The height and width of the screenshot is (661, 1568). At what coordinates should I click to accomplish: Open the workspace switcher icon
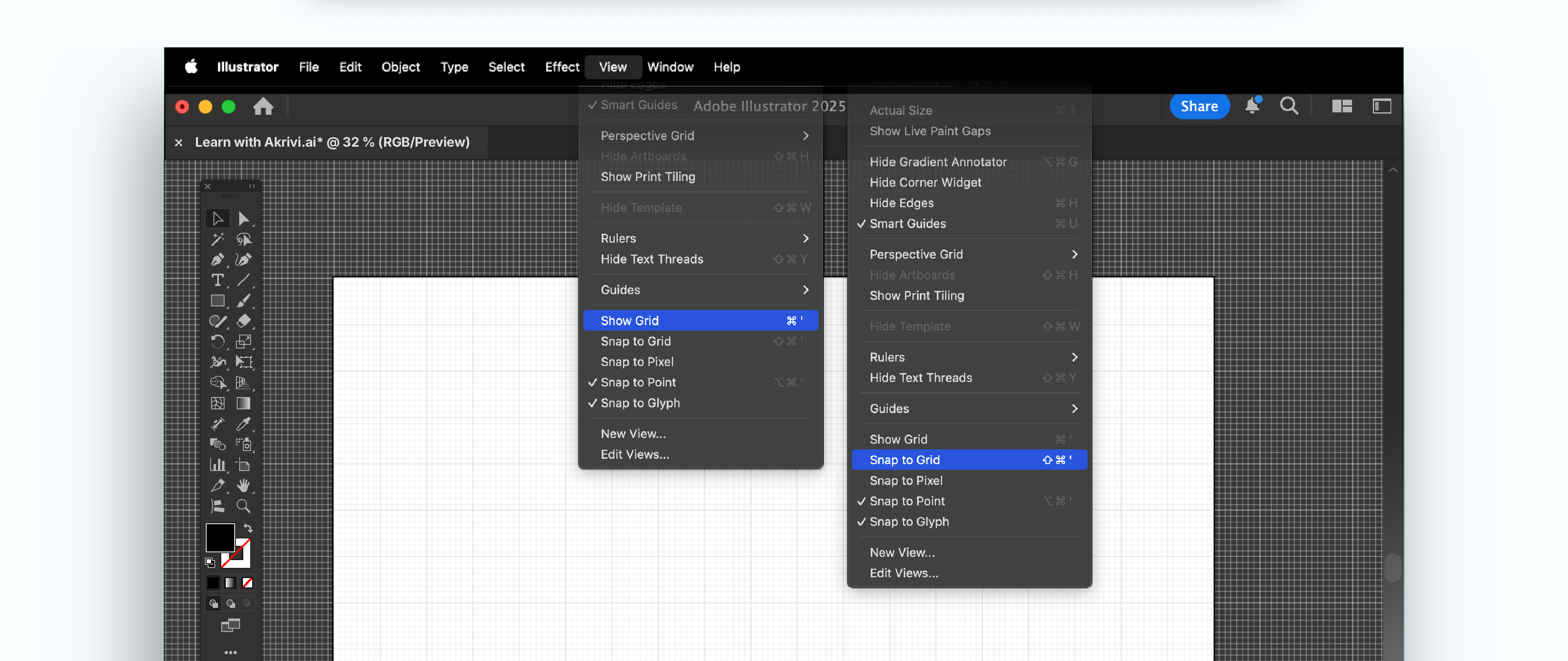click(x=1382, y=107)
